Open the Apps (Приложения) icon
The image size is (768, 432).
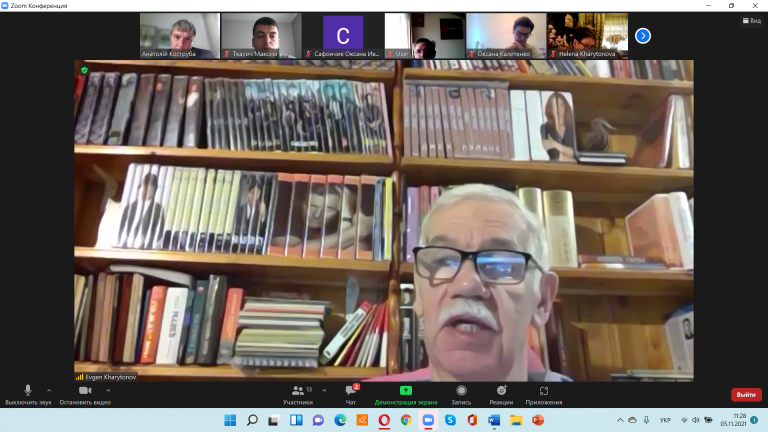544,390
